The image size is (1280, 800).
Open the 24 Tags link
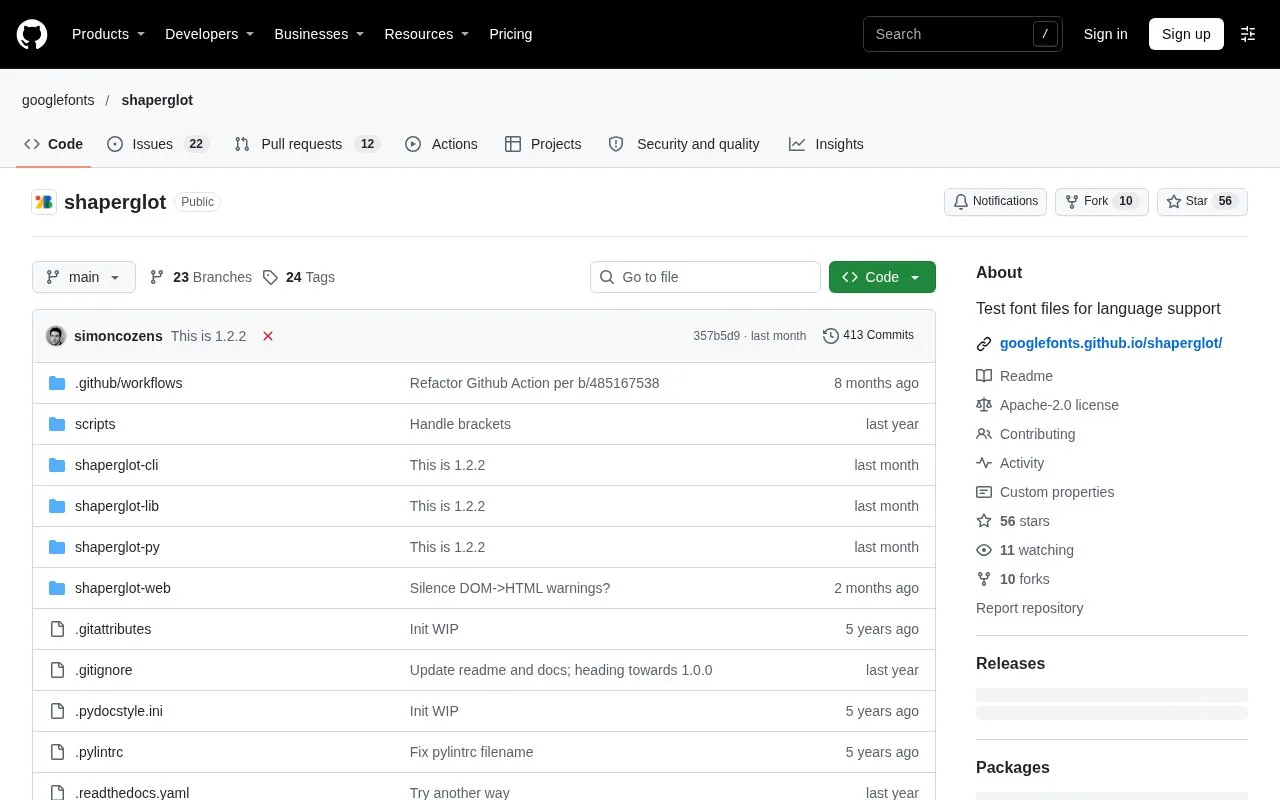click(299, 277)
